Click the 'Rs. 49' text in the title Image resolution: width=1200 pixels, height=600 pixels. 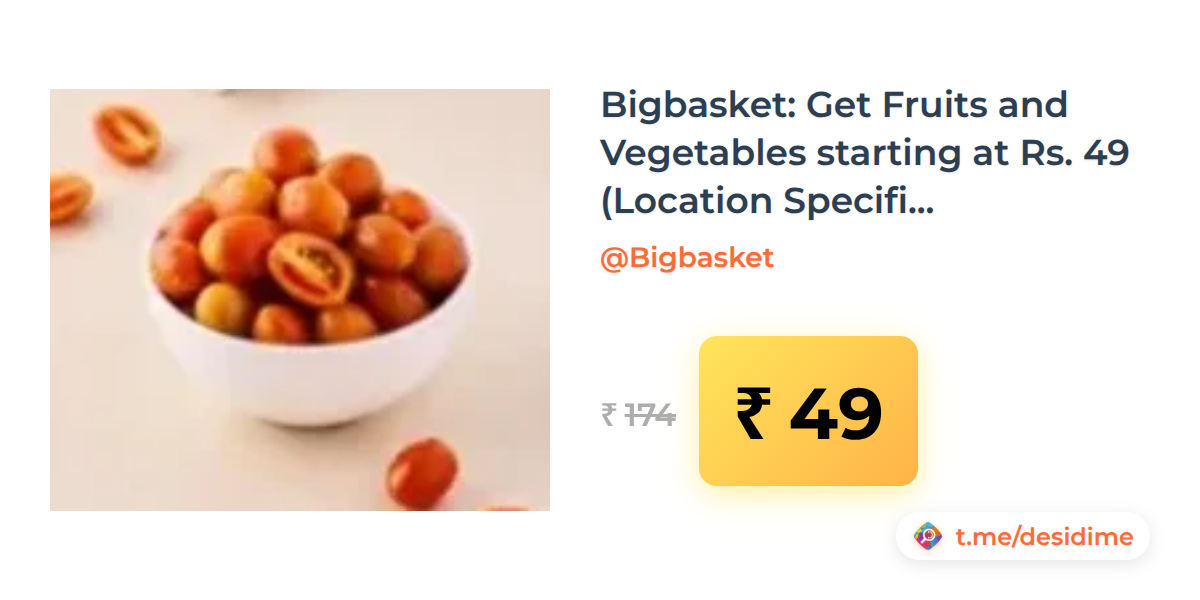point(1075,153)
